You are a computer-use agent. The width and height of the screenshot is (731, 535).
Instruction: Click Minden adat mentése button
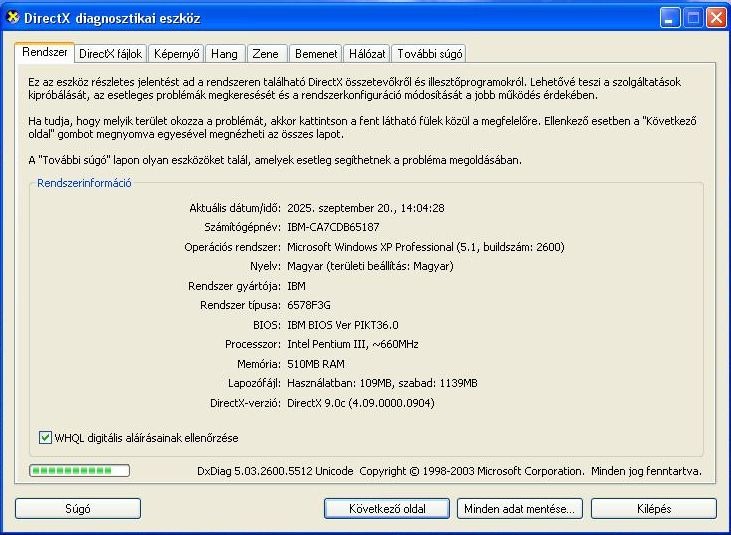[520, 508]
